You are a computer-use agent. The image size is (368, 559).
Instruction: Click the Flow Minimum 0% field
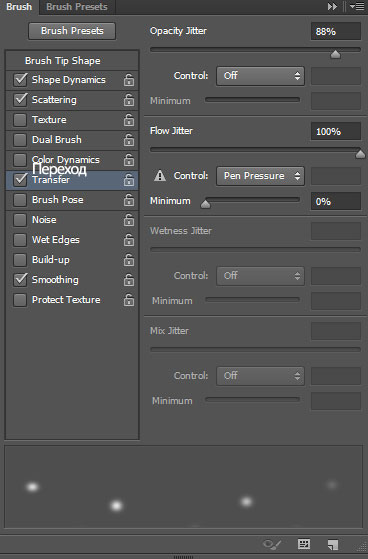pyautogui.click(x=336, y=201)
